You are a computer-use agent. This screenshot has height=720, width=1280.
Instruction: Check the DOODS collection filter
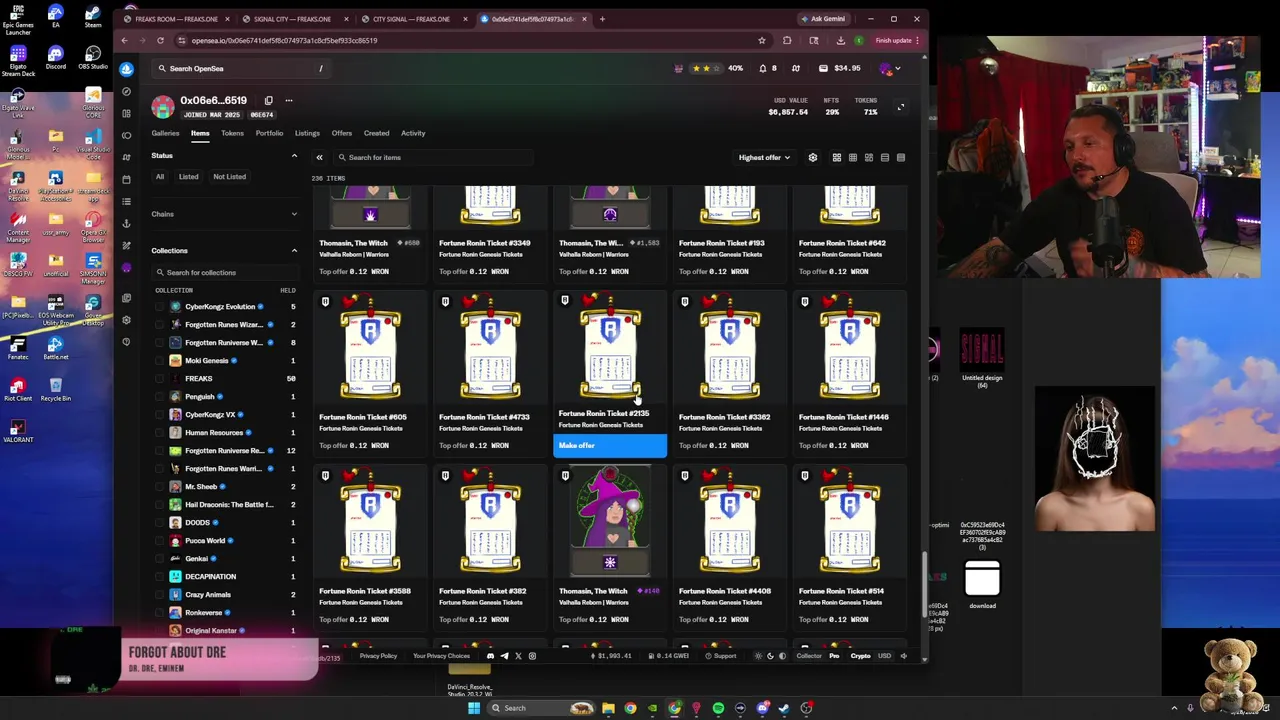(x=160, y=523)
